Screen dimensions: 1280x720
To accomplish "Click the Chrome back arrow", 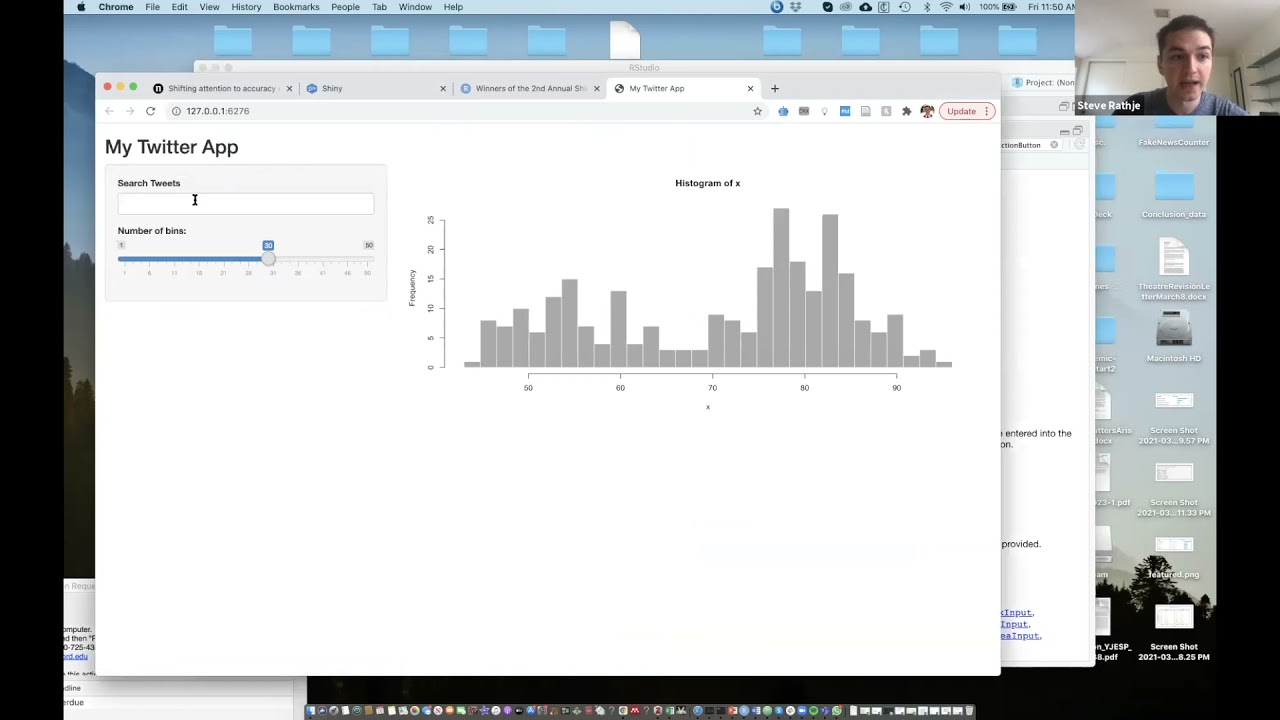I will click(x=109, y=111).
